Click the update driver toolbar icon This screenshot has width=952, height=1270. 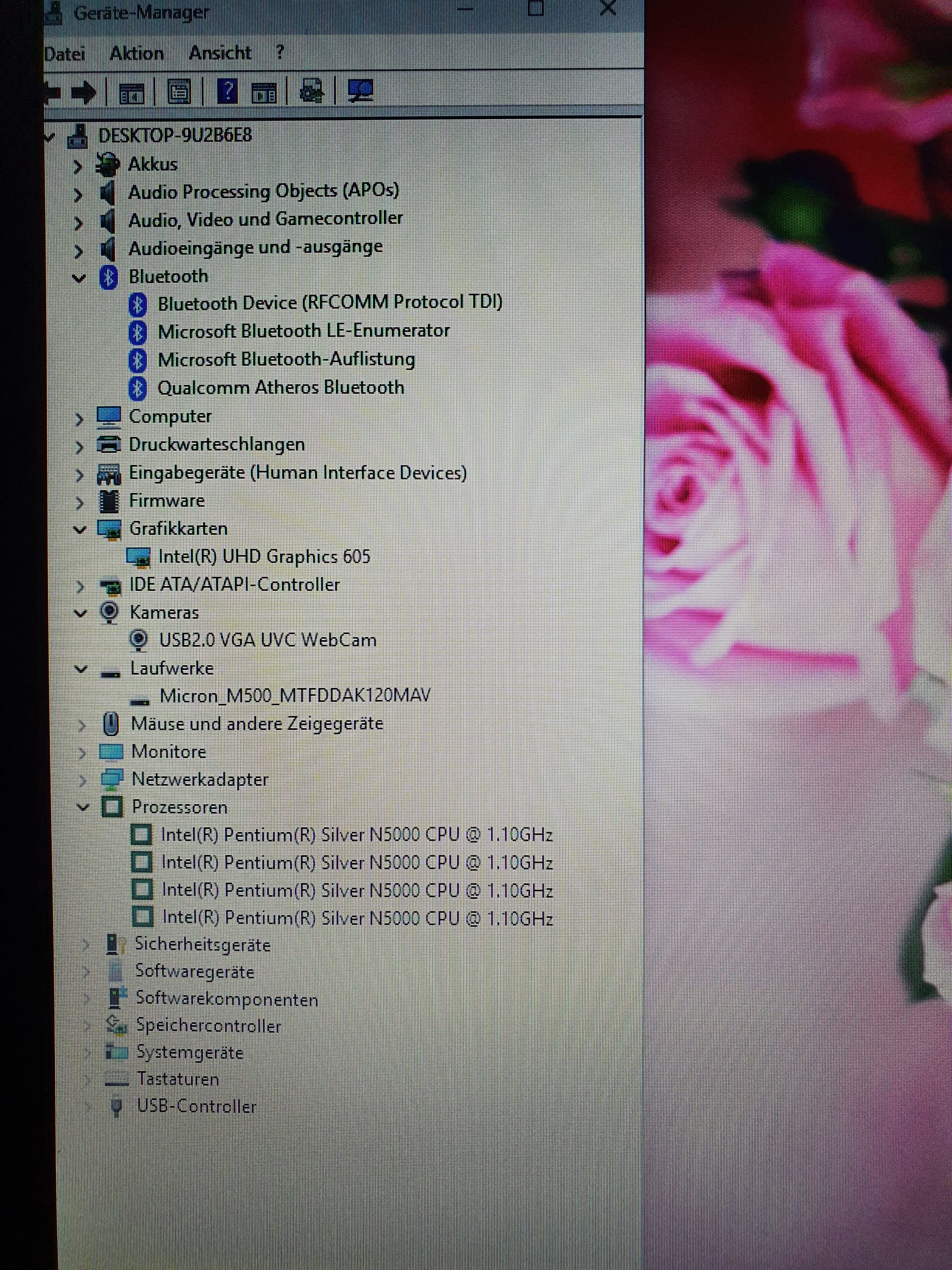311,91
